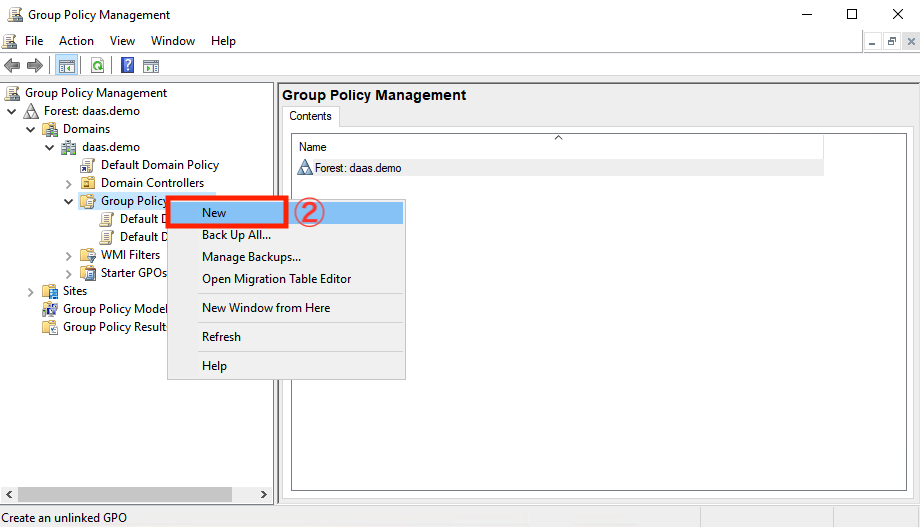
Task: Toggle the Show/Hide Console Tree icon
Action: pyautogui.click(x=66, y=66)
